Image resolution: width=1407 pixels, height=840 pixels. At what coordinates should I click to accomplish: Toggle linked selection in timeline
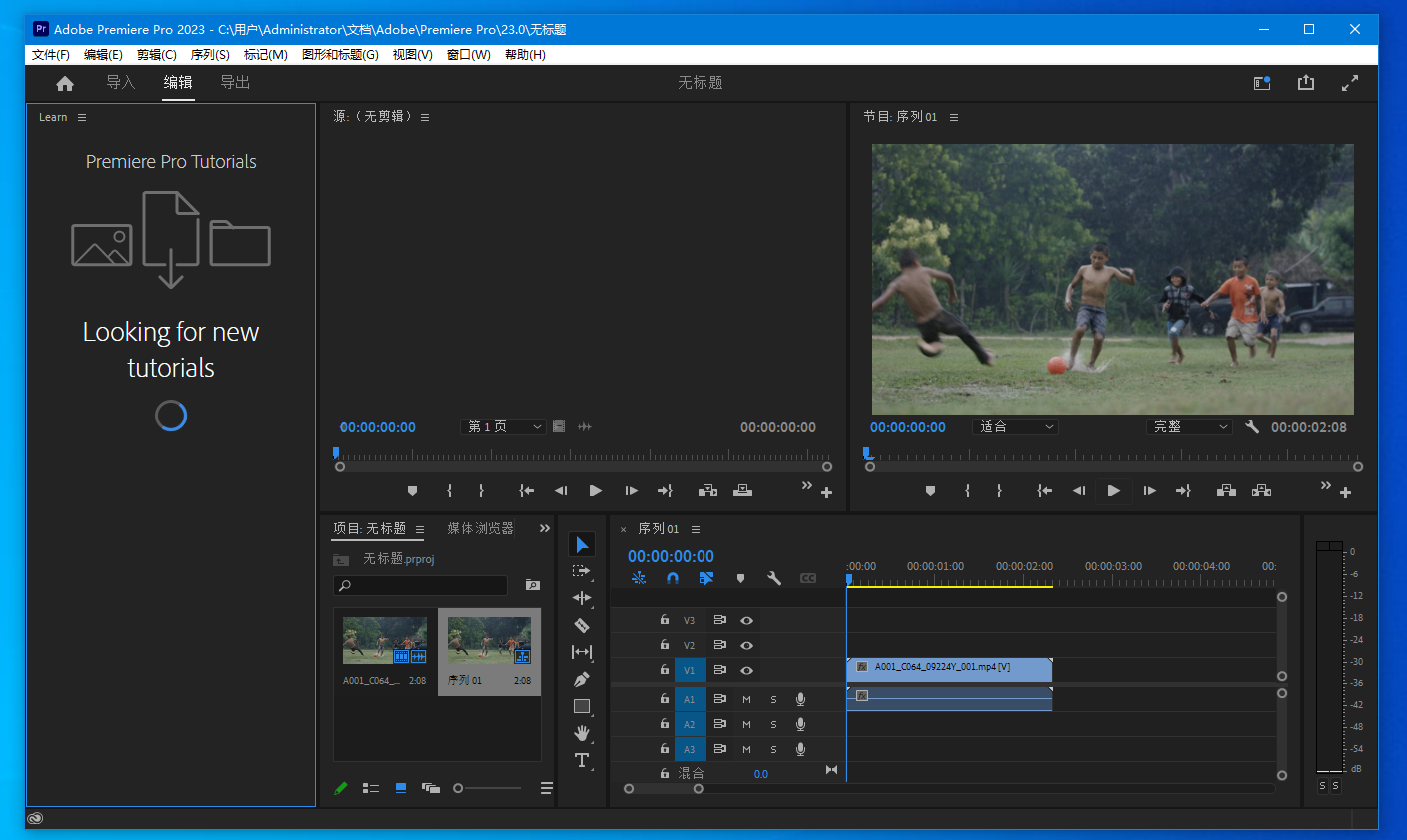pos(706,578)
